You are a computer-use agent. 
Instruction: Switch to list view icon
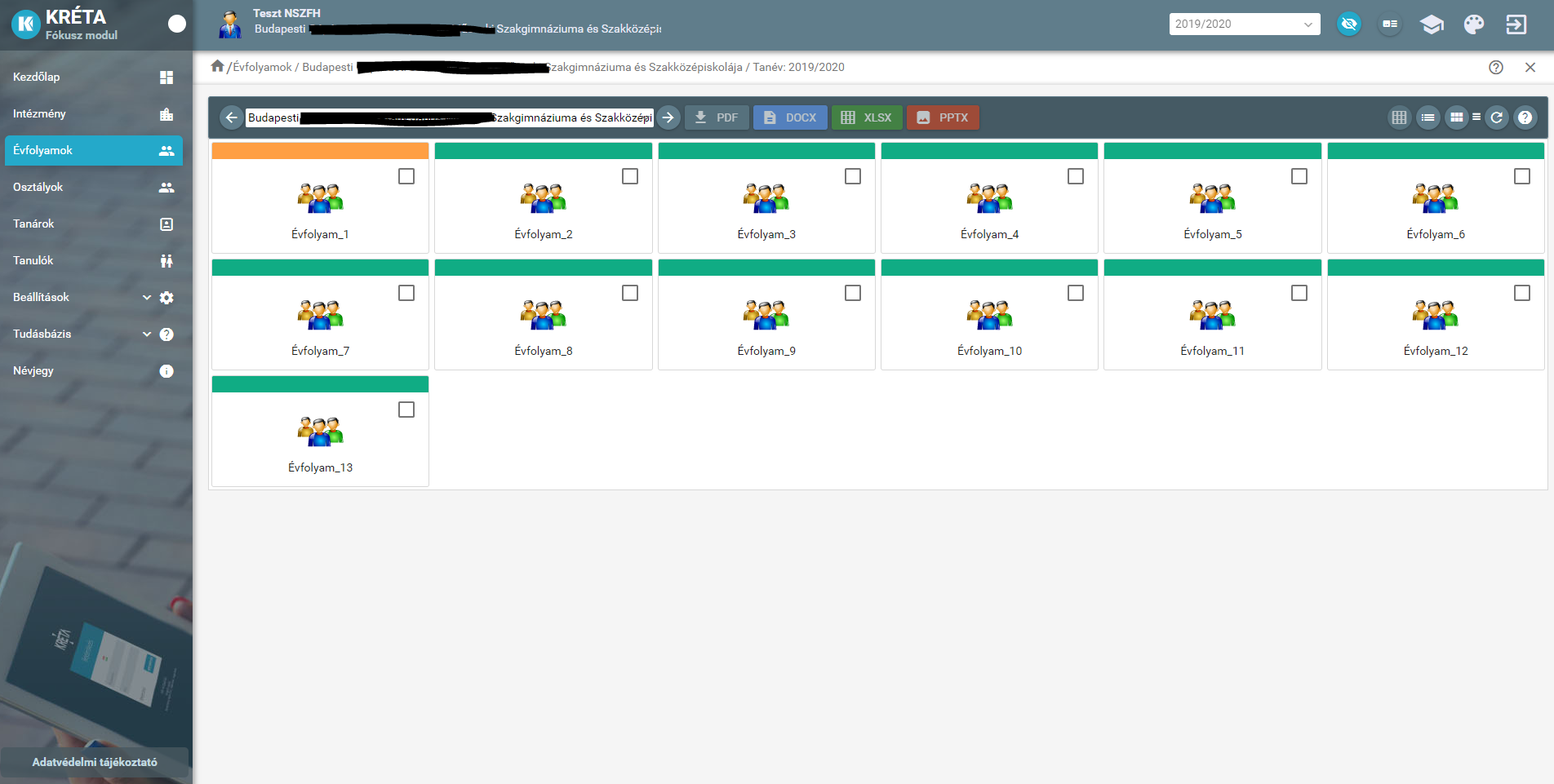pos(1427,117)
